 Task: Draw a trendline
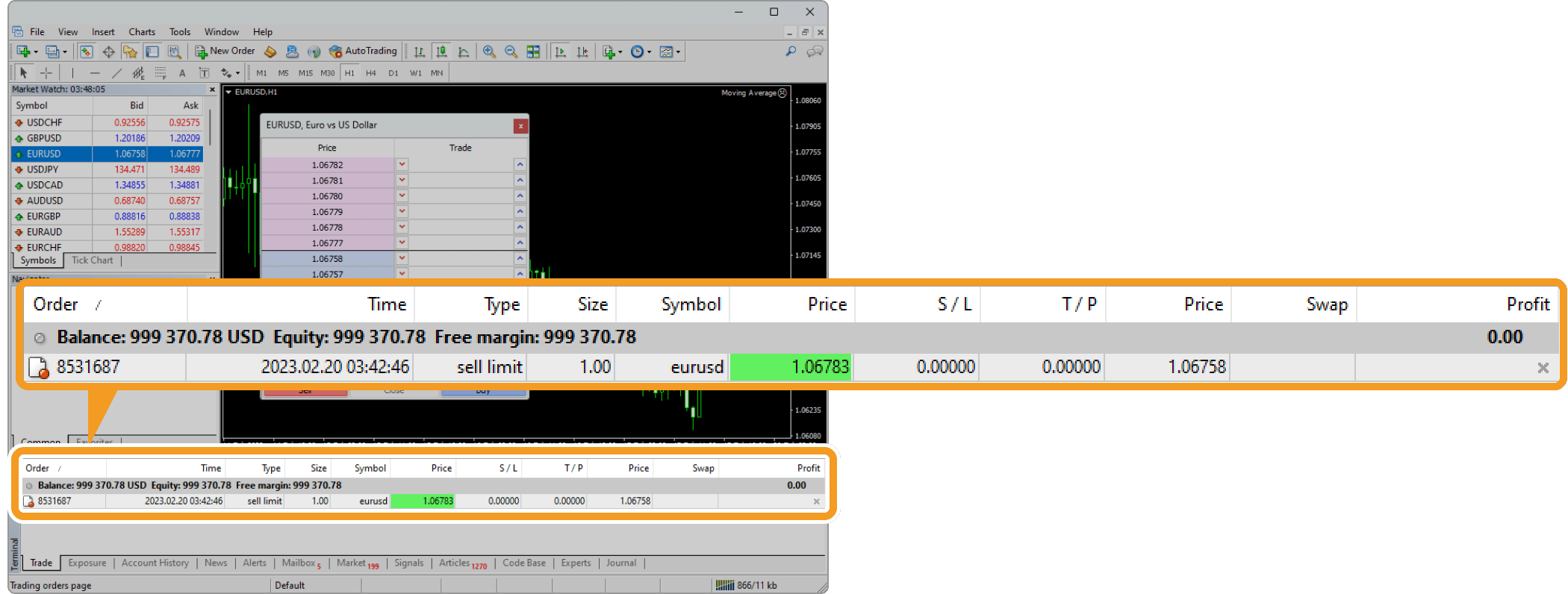116,72
